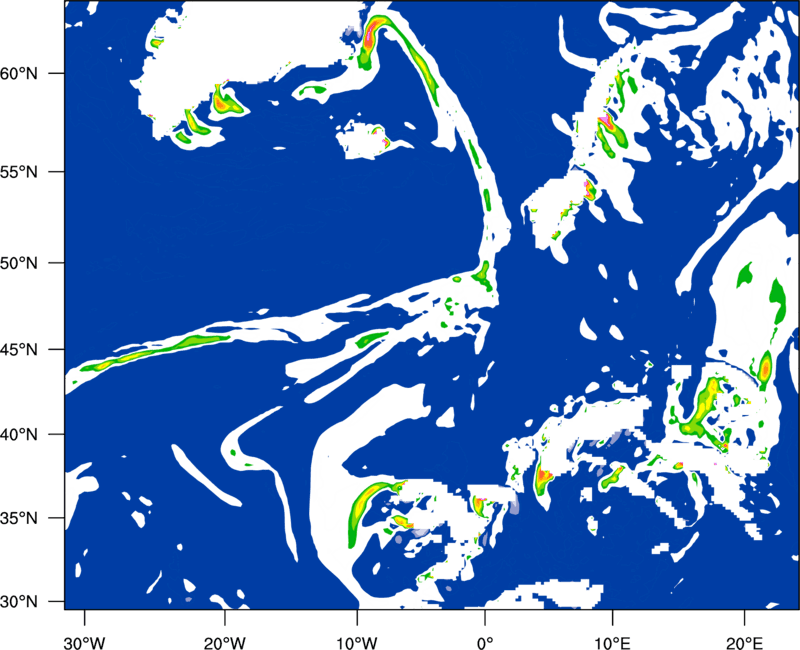
Task: Click the 20°W longitude label
Action: 224,643
